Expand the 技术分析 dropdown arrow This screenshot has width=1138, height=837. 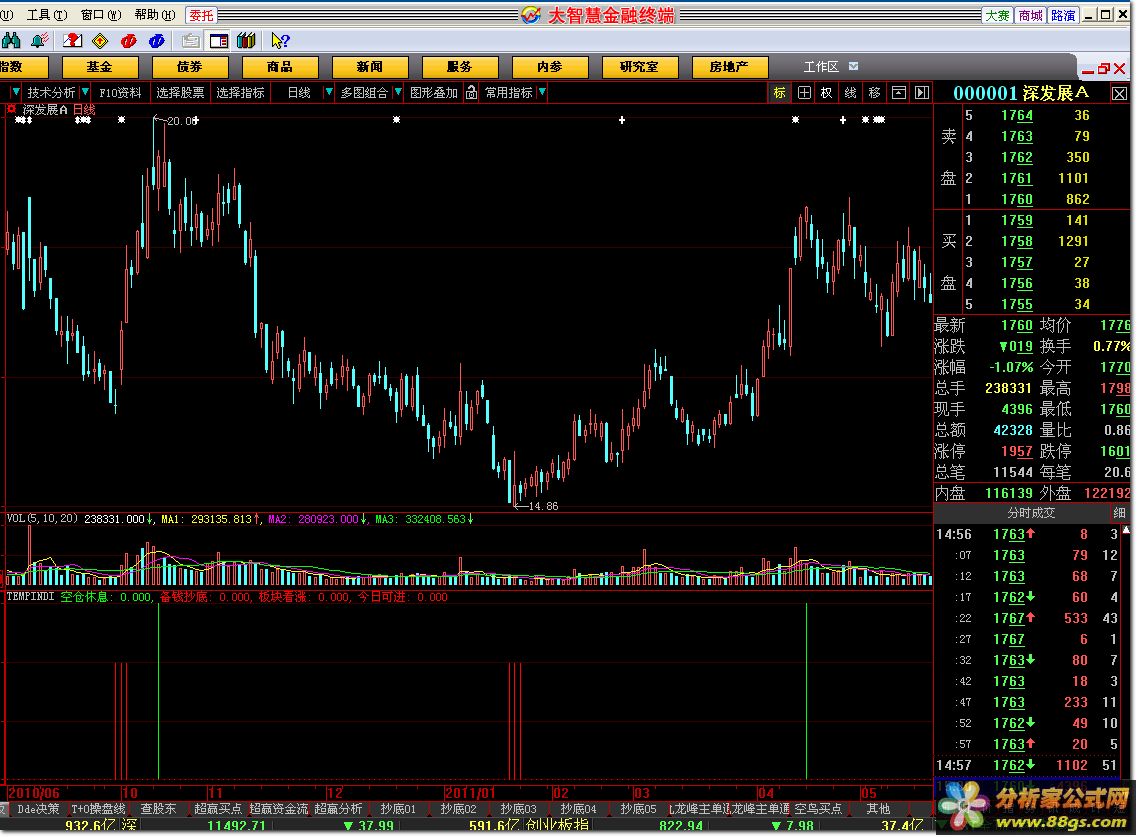[85, 92]
